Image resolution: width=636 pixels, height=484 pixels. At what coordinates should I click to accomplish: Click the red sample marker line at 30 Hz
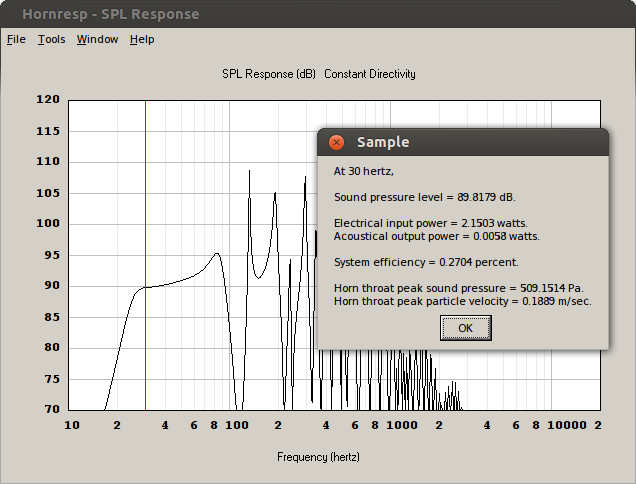click(x=146, y=256)
